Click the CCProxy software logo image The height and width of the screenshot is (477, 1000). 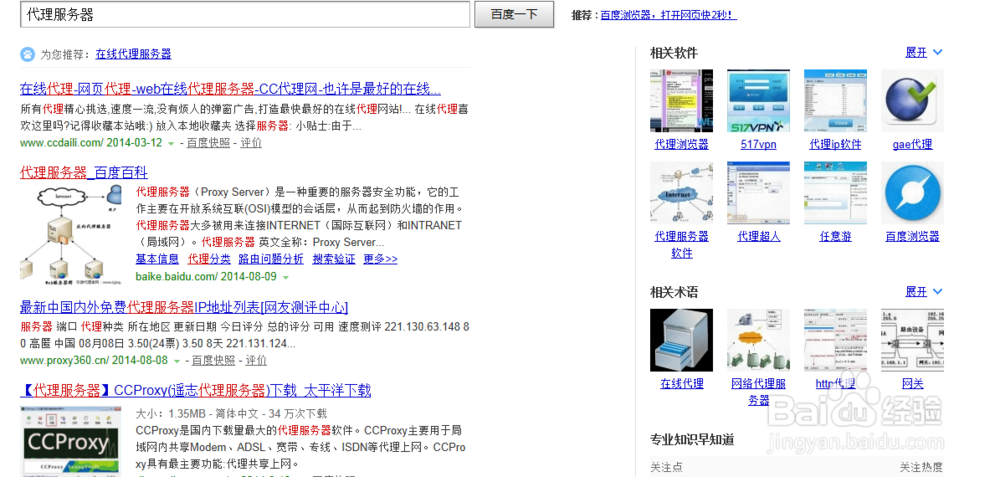pos(71,443)
